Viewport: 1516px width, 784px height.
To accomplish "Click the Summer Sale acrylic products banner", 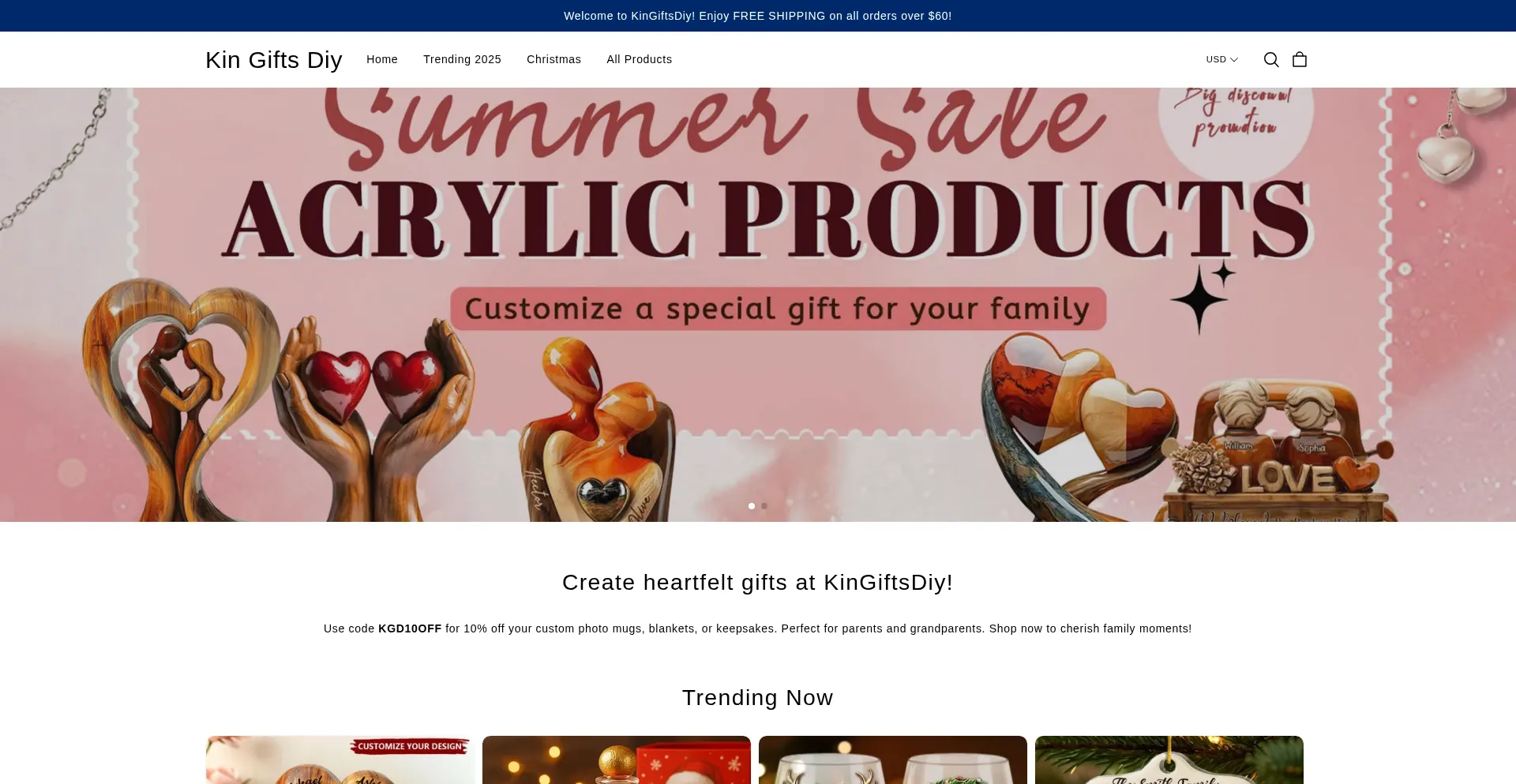I will (758, 305).
